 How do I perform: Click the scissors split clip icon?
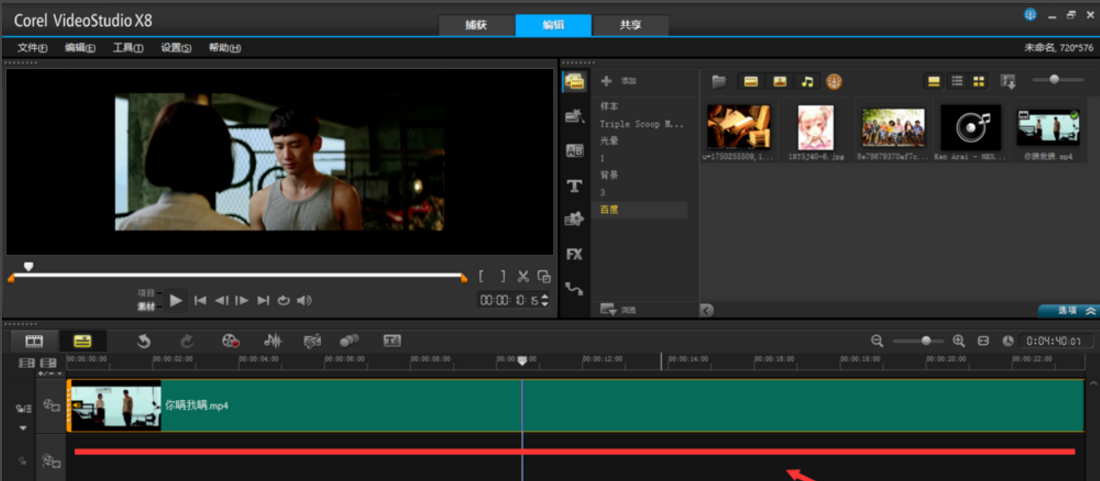click(x=522, y=276)
